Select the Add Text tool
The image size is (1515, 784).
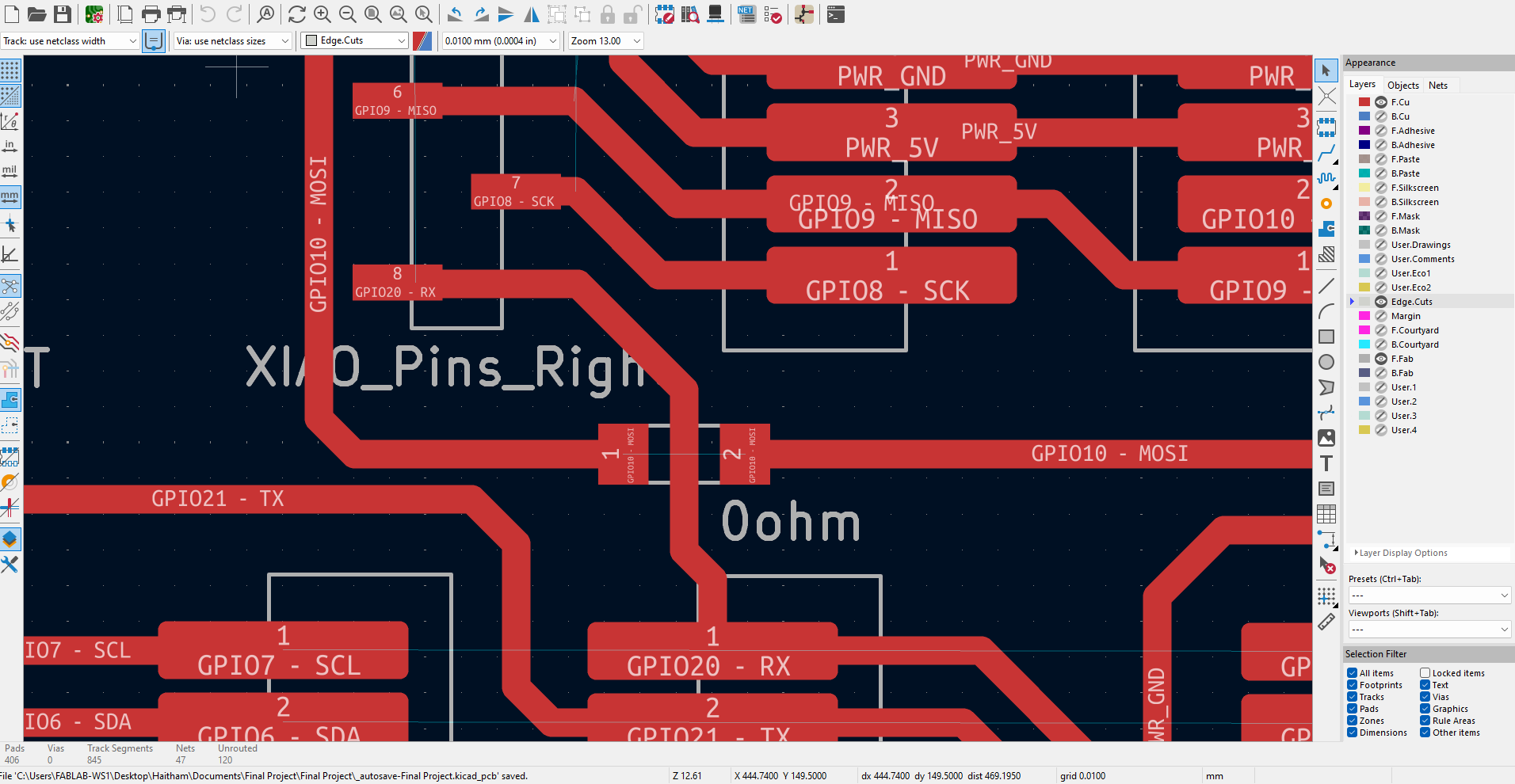pos(1326,463)
